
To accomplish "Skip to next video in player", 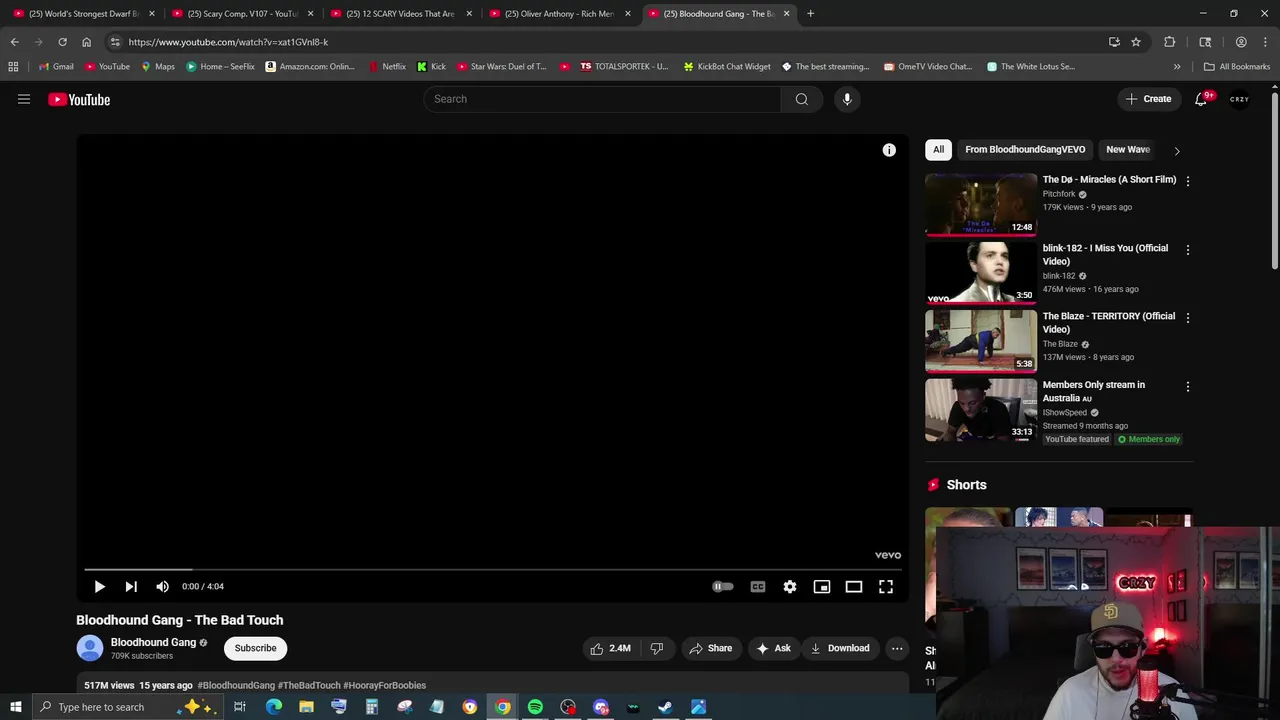I will pos(131,587).
